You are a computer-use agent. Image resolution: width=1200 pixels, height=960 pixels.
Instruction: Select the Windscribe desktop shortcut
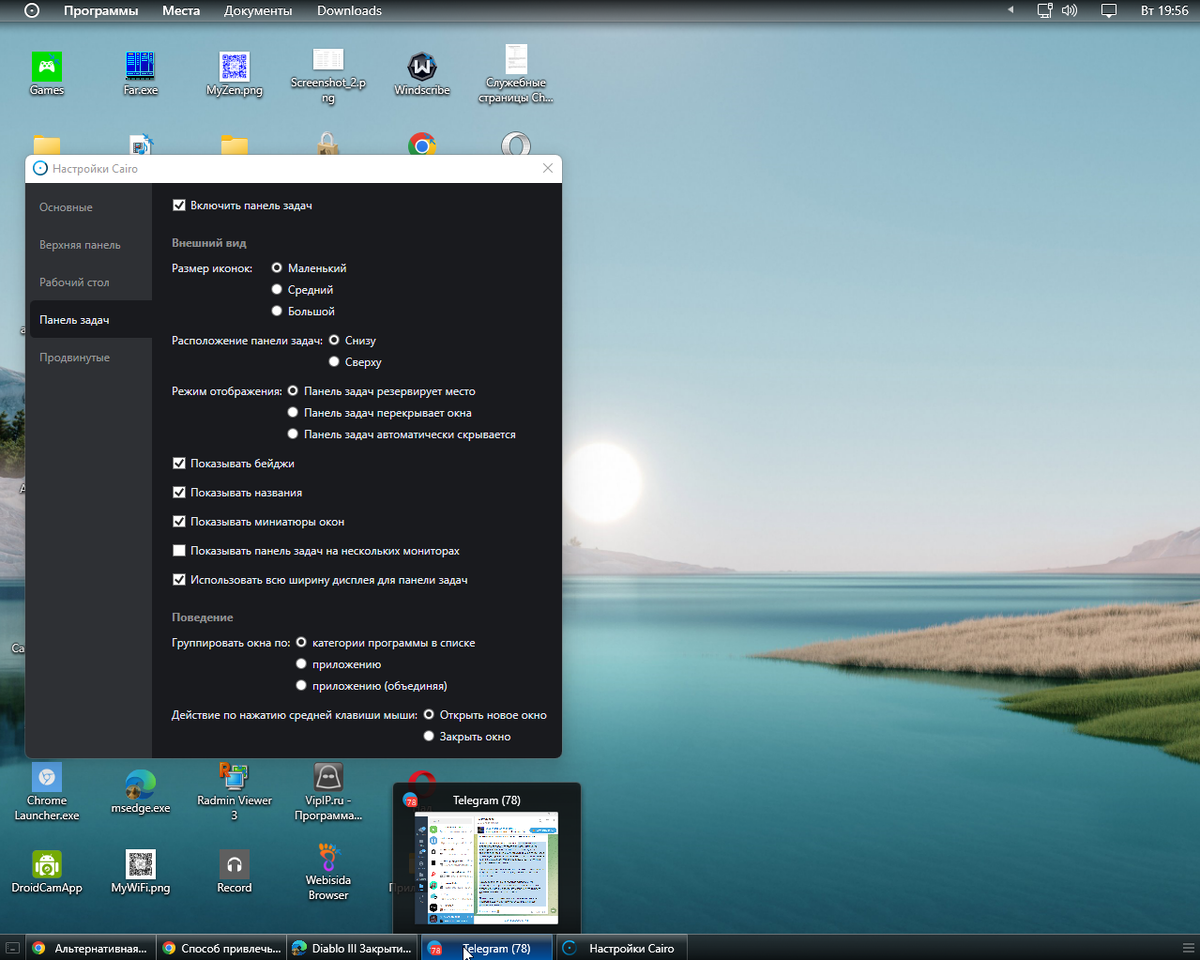click(422, 74)
